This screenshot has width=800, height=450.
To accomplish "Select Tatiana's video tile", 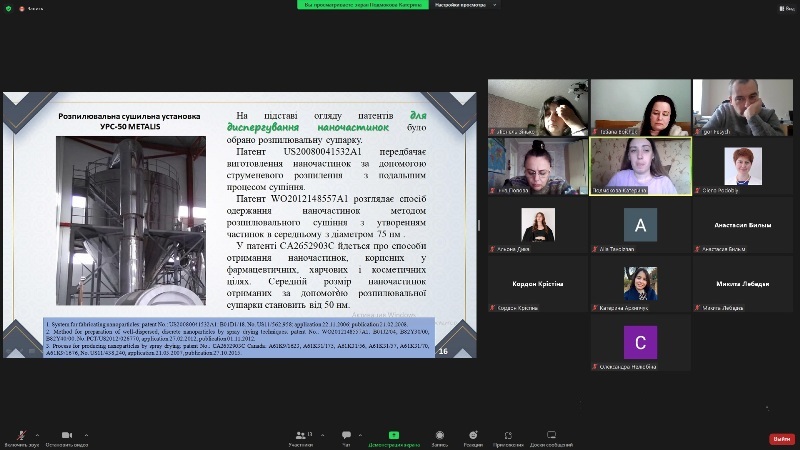I will (x=640, y=107).
